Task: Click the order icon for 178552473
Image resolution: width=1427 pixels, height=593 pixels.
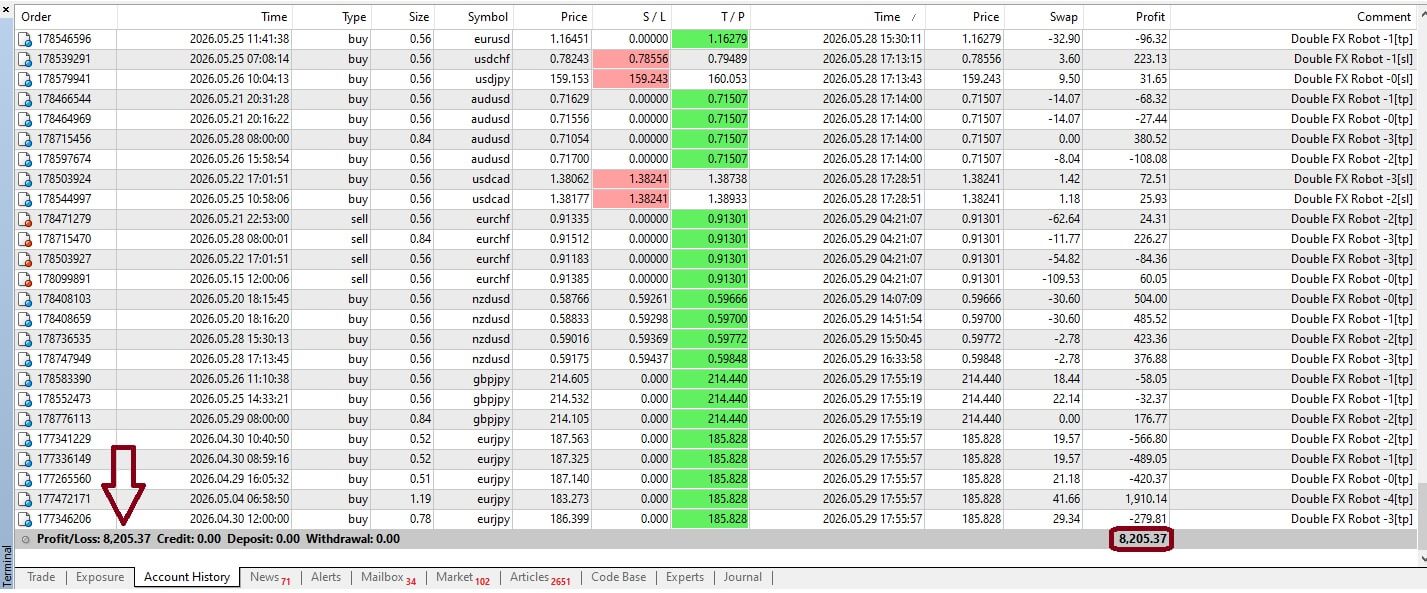Action: point(26,399)
